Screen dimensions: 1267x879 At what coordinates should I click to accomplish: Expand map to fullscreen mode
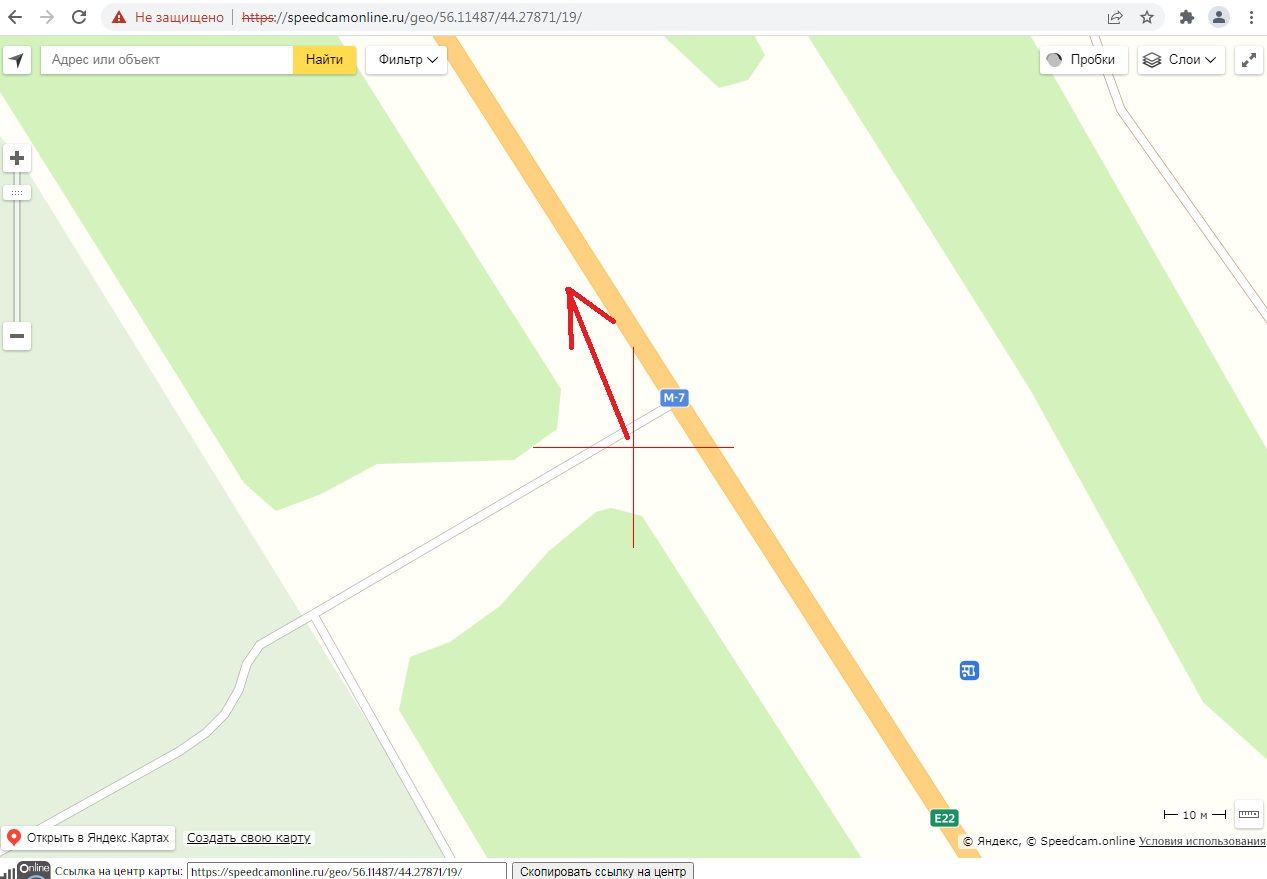tap(1248, 60)
